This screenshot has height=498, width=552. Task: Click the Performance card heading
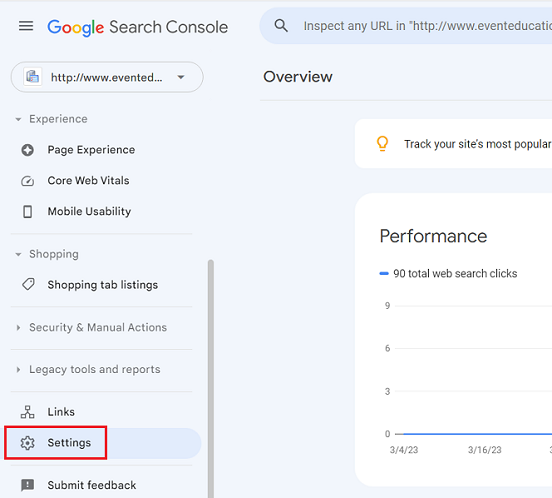pos(433,236)
